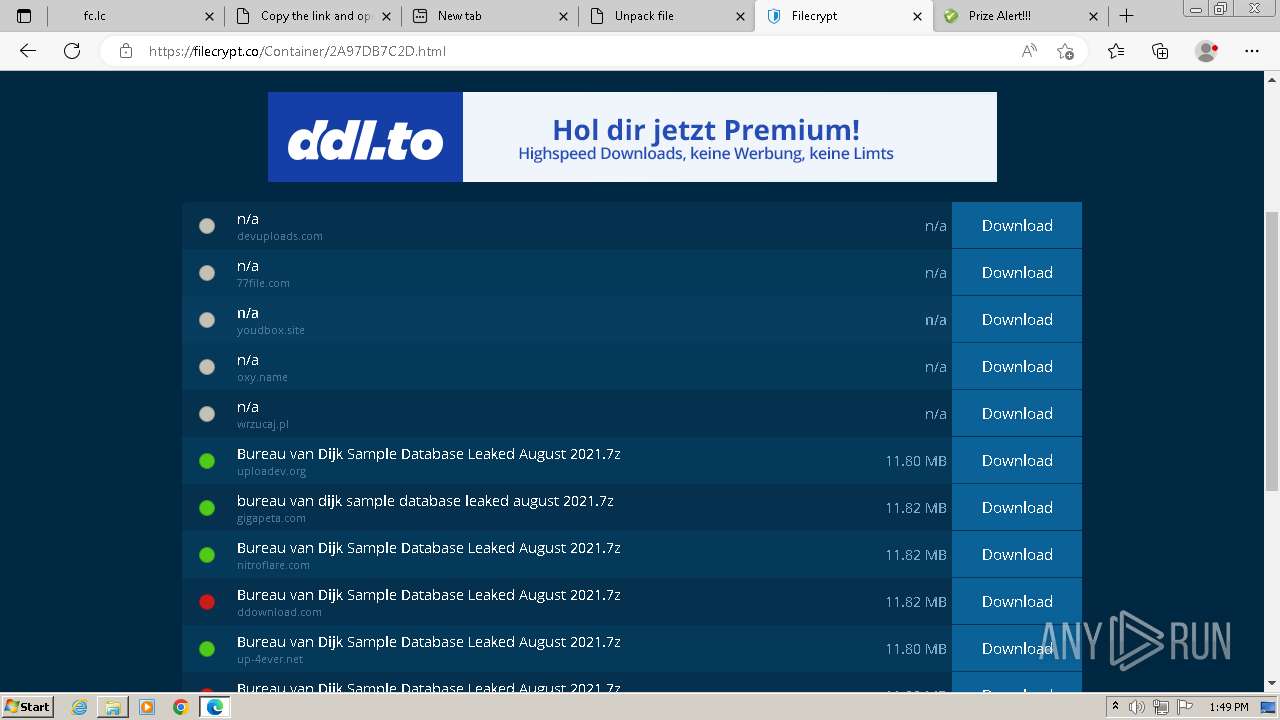
Task: Download the 77file.com file
Action: pos(1017,272)
